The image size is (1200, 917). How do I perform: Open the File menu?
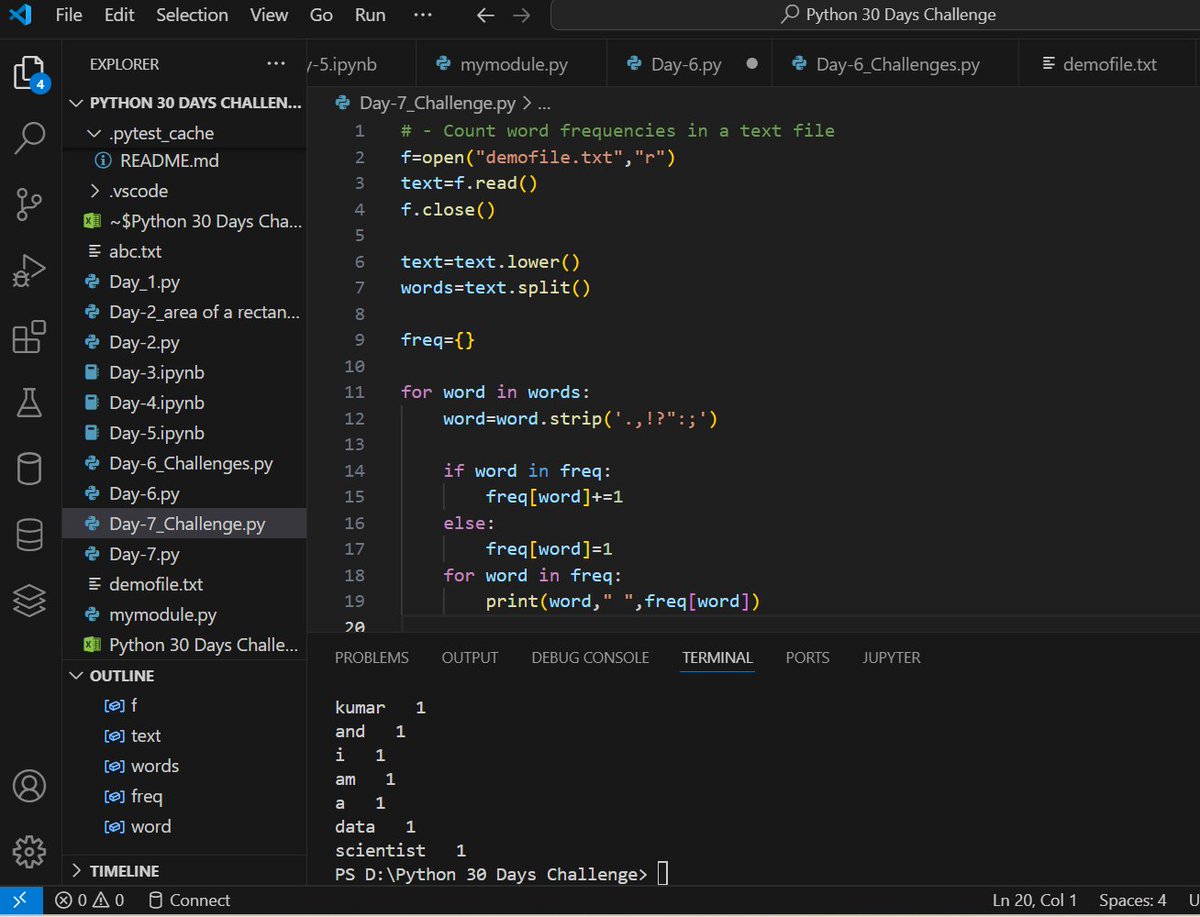tap(69, 15)
